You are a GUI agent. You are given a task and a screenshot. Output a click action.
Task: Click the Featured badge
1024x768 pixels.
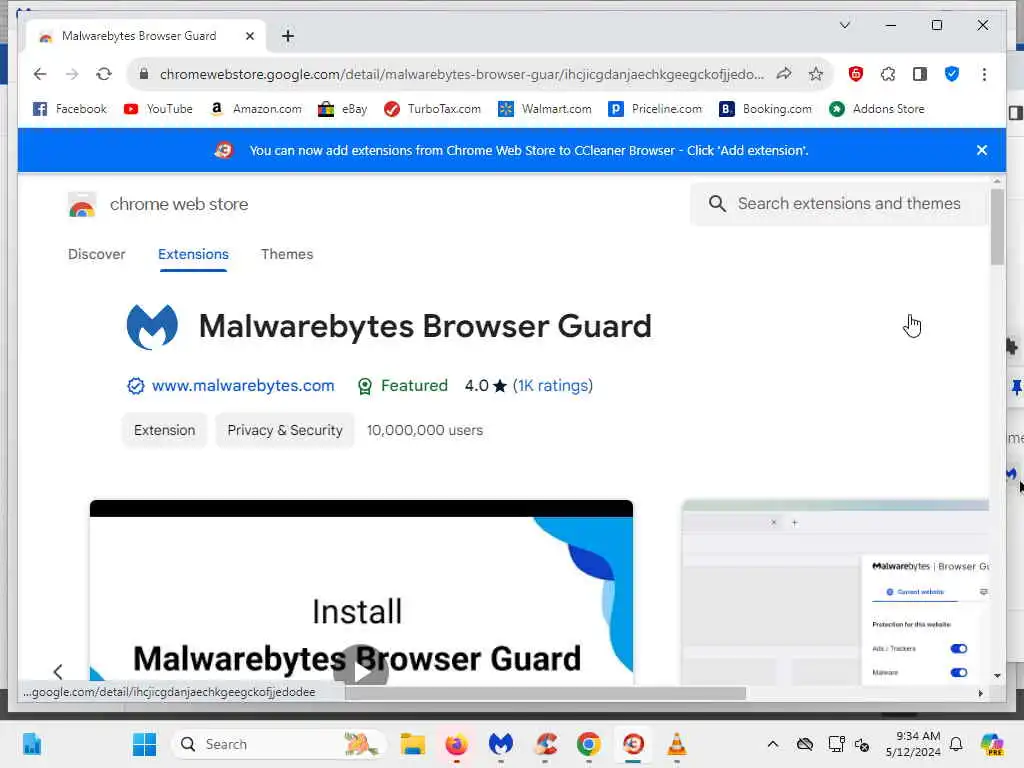pos(402,386)
